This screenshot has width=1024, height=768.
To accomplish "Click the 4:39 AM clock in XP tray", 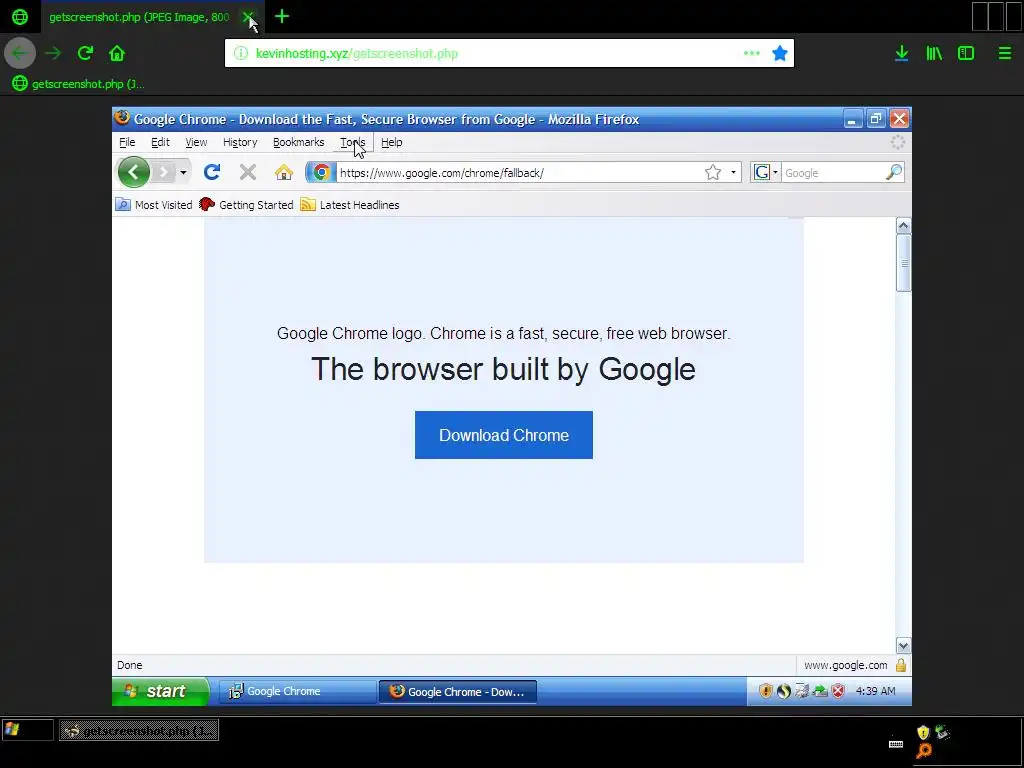I will click(875, 691).
